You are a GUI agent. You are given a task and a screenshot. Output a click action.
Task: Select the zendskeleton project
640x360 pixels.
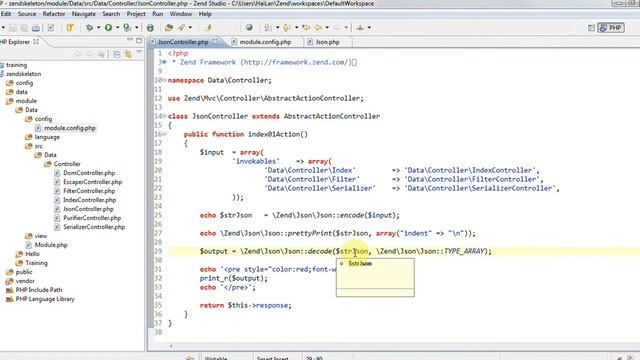coord(23,74)
